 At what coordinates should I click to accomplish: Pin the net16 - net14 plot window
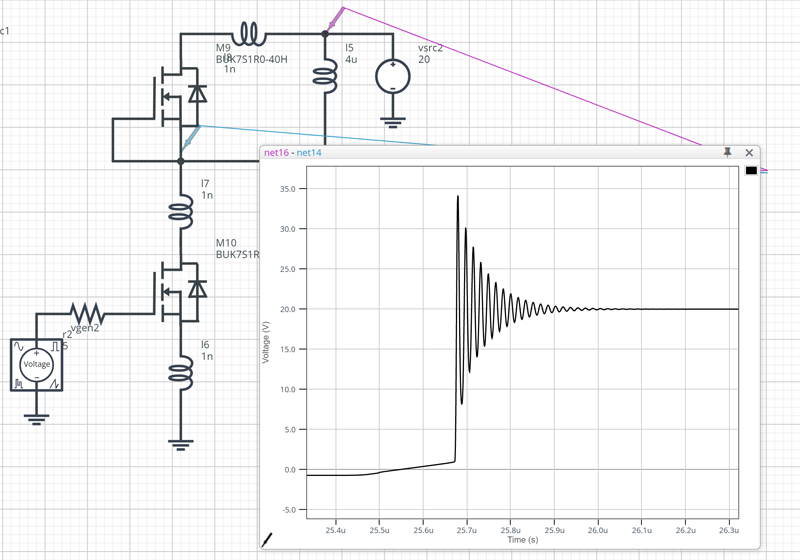pyautogui.click(x=728, y=152)
